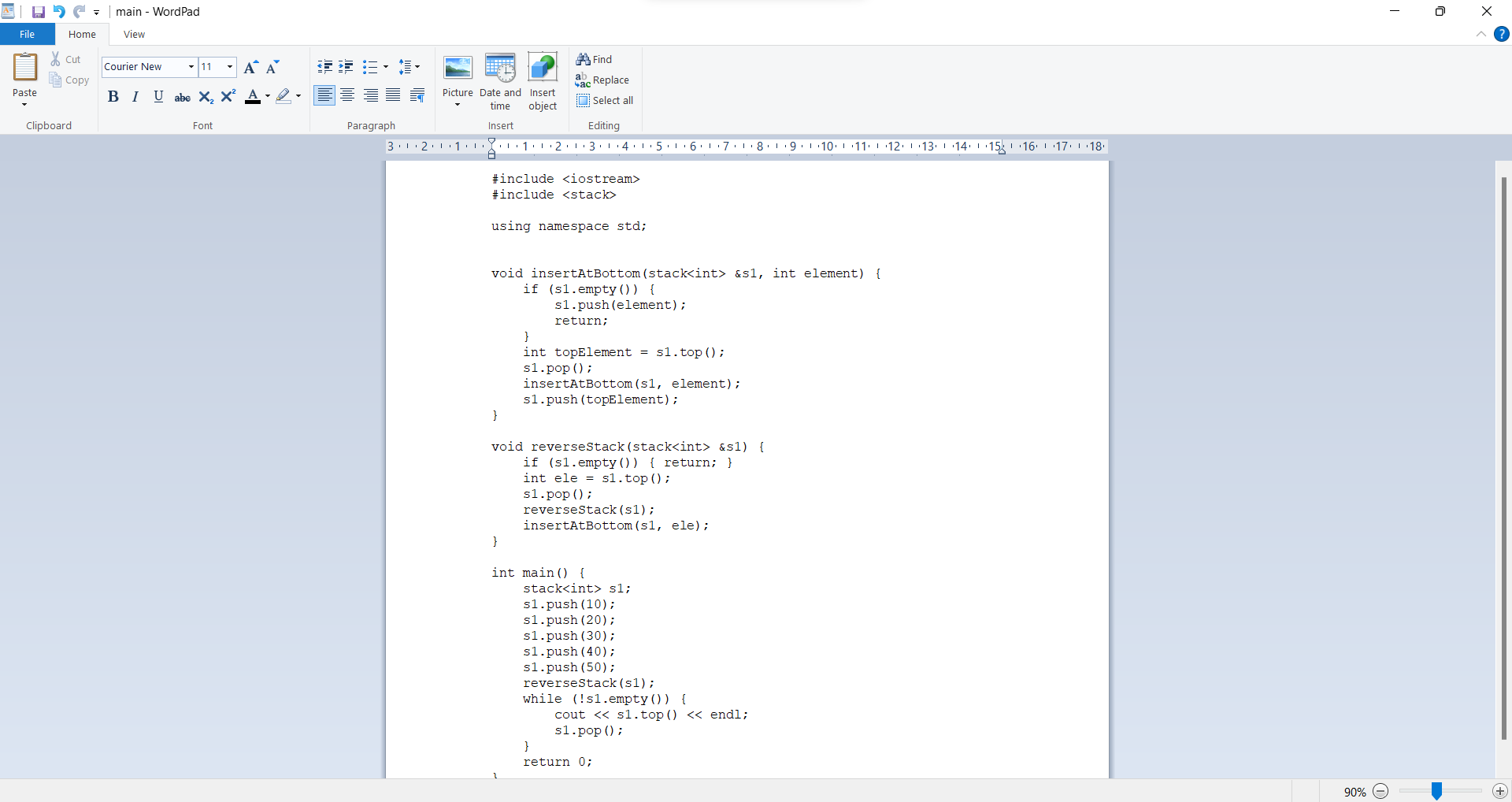Apply strikethrough formatting
1512x802 pixels.
coord(182,97)
